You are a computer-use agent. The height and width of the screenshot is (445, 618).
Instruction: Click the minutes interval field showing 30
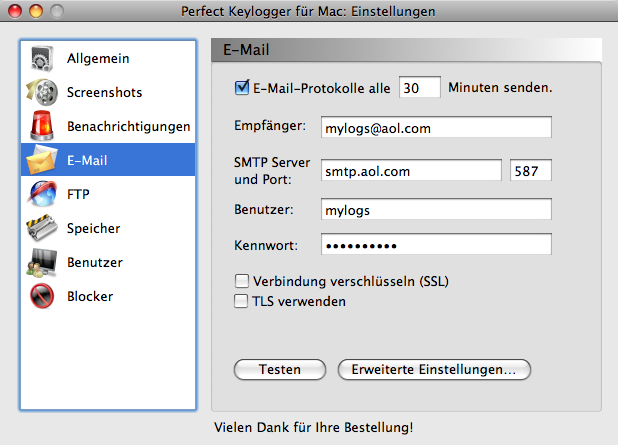pyautogui.click(x=420, y=87)
